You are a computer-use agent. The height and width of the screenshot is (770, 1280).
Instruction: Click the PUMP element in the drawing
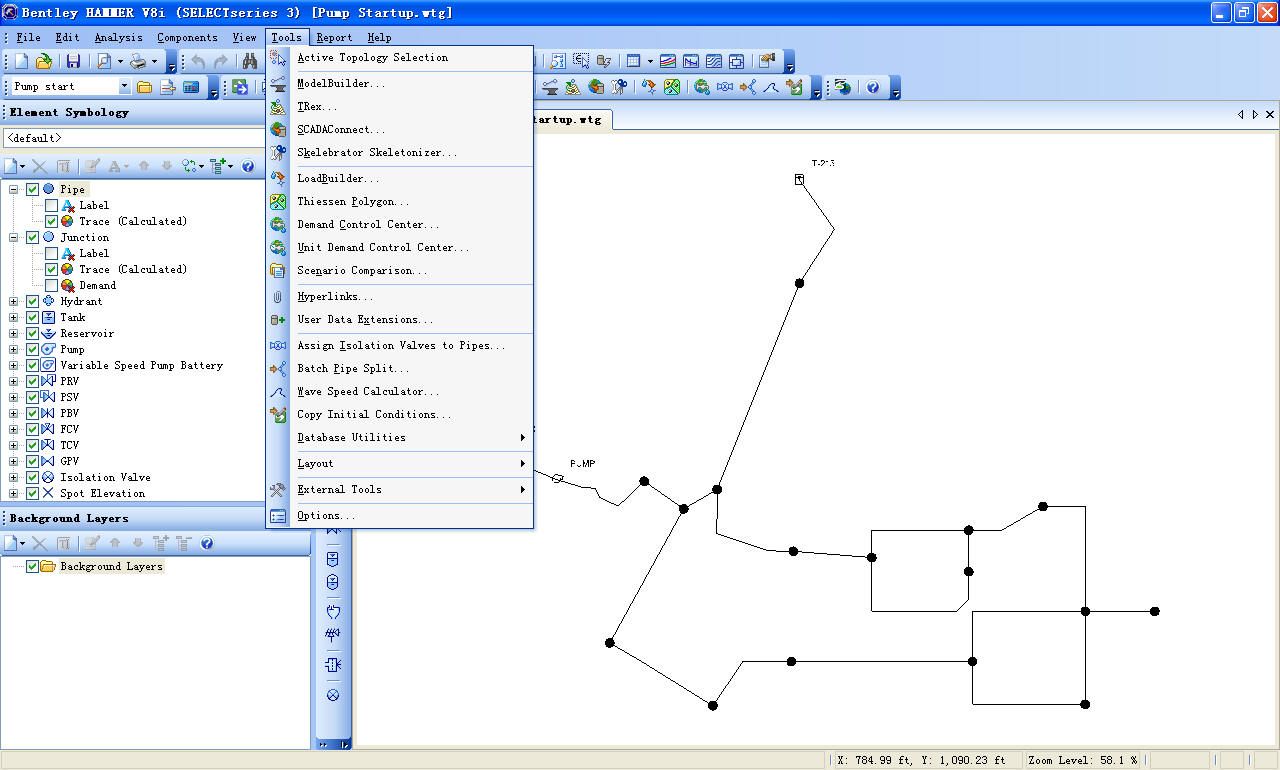pyautogui.click(x=558, y=478)
